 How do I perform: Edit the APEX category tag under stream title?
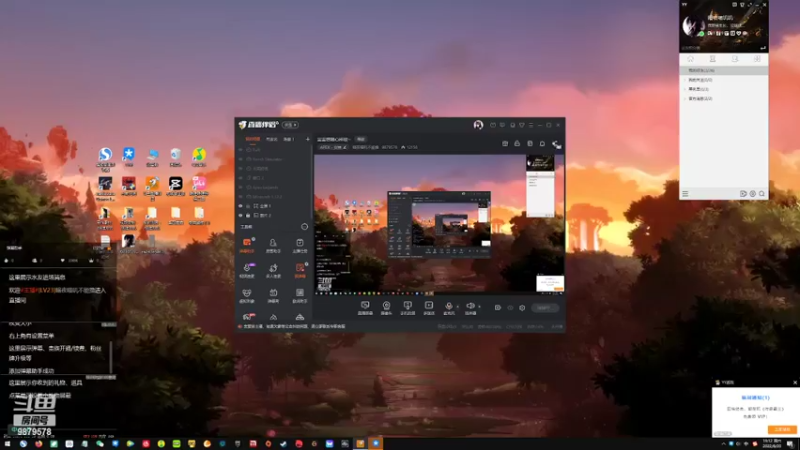click(x=333, y=147)
